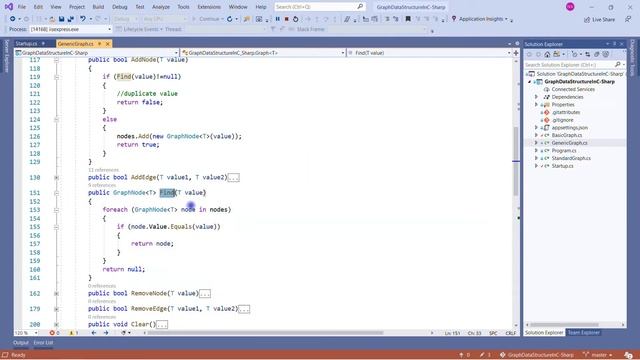This screenshot has width=640, height=360.
Task: Open the Debug menu
Action: point(120,7)
